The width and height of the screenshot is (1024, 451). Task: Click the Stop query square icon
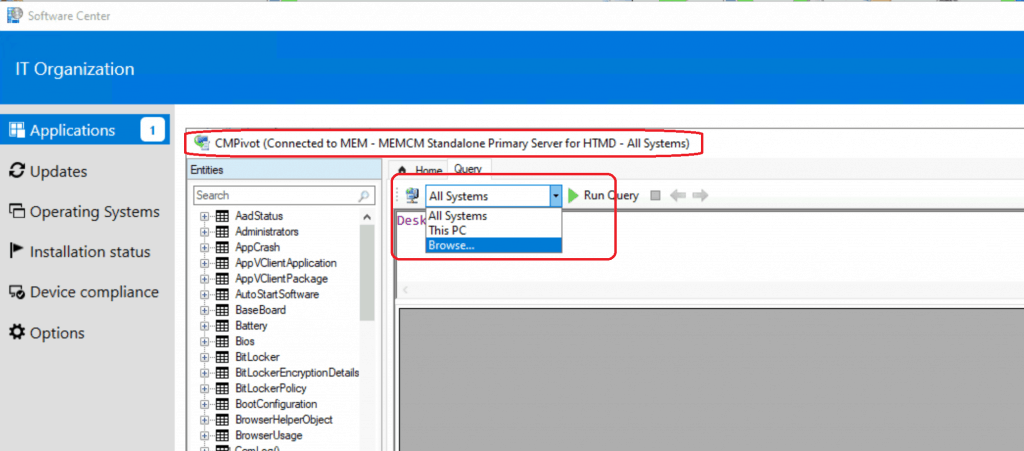(x=656, y=195)
